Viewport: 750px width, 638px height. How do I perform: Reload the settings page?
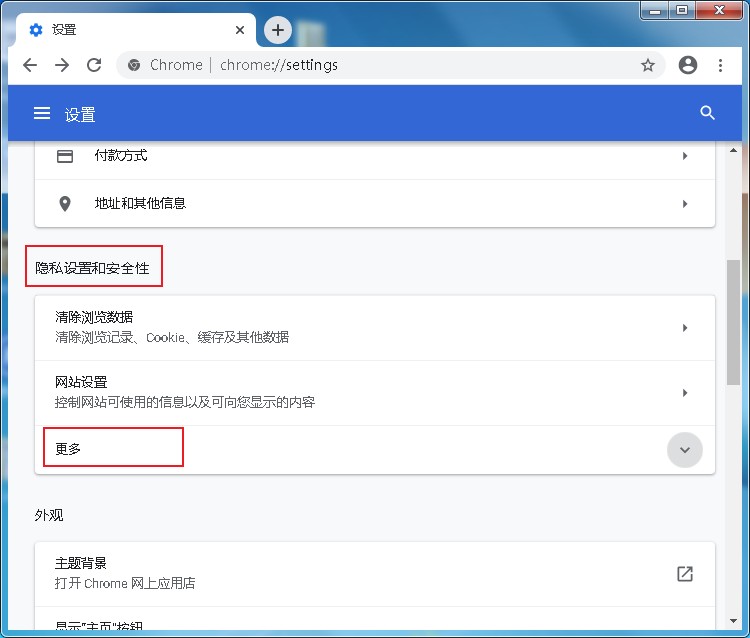[94, 65]
